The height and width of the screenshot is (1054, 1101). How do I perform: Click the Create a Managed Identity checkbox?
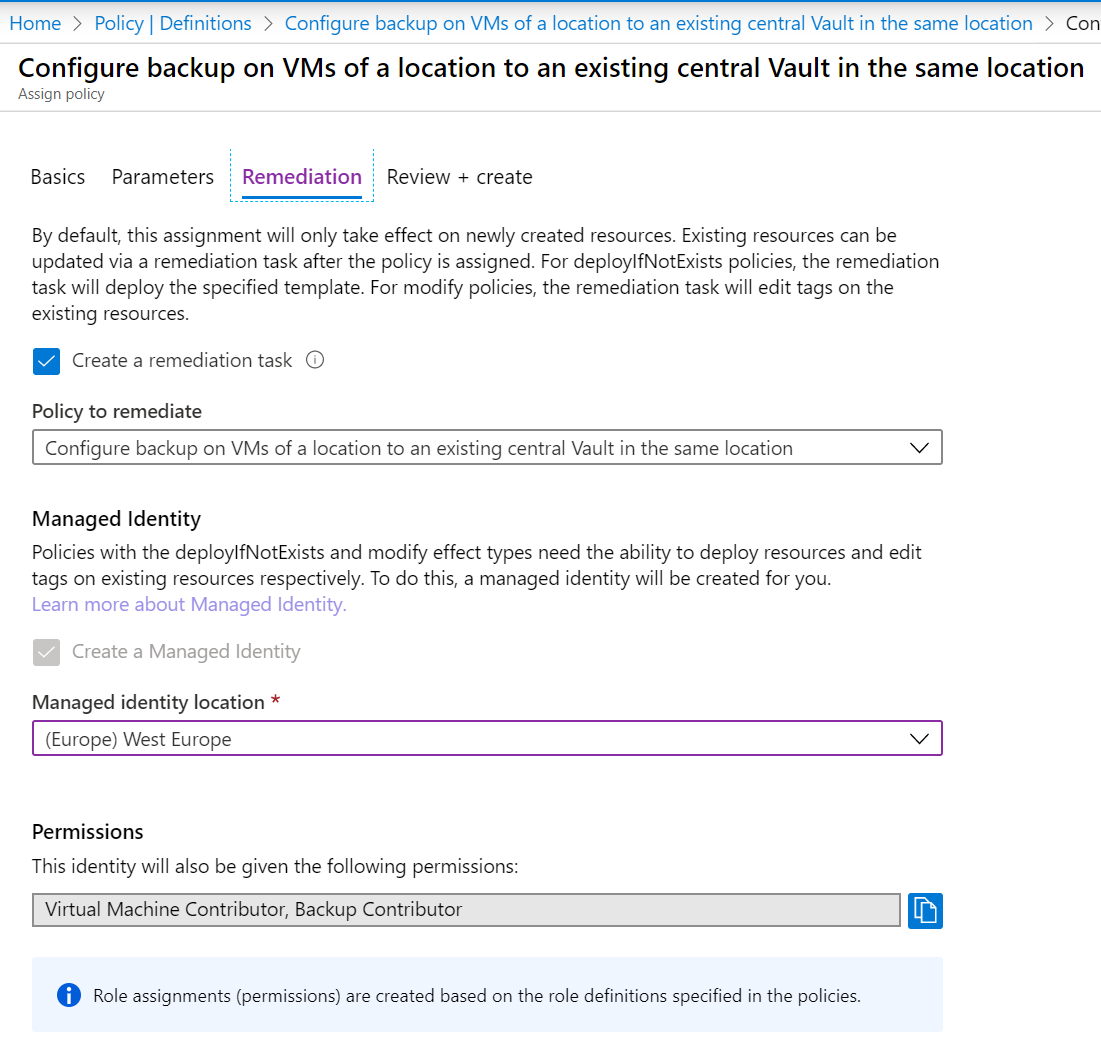(47, 652)
